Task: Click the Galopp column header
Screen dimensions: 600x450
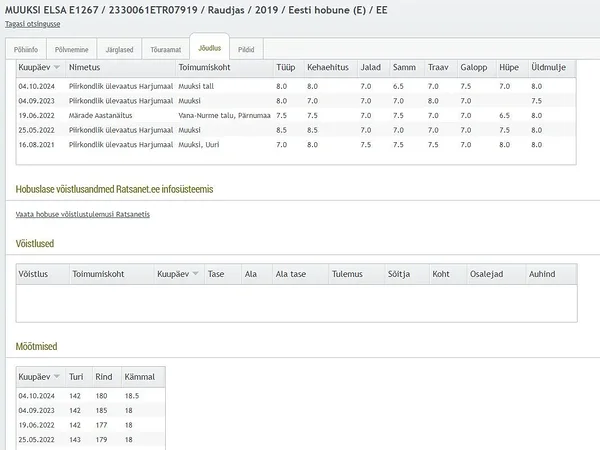Action: click(474, 68)
